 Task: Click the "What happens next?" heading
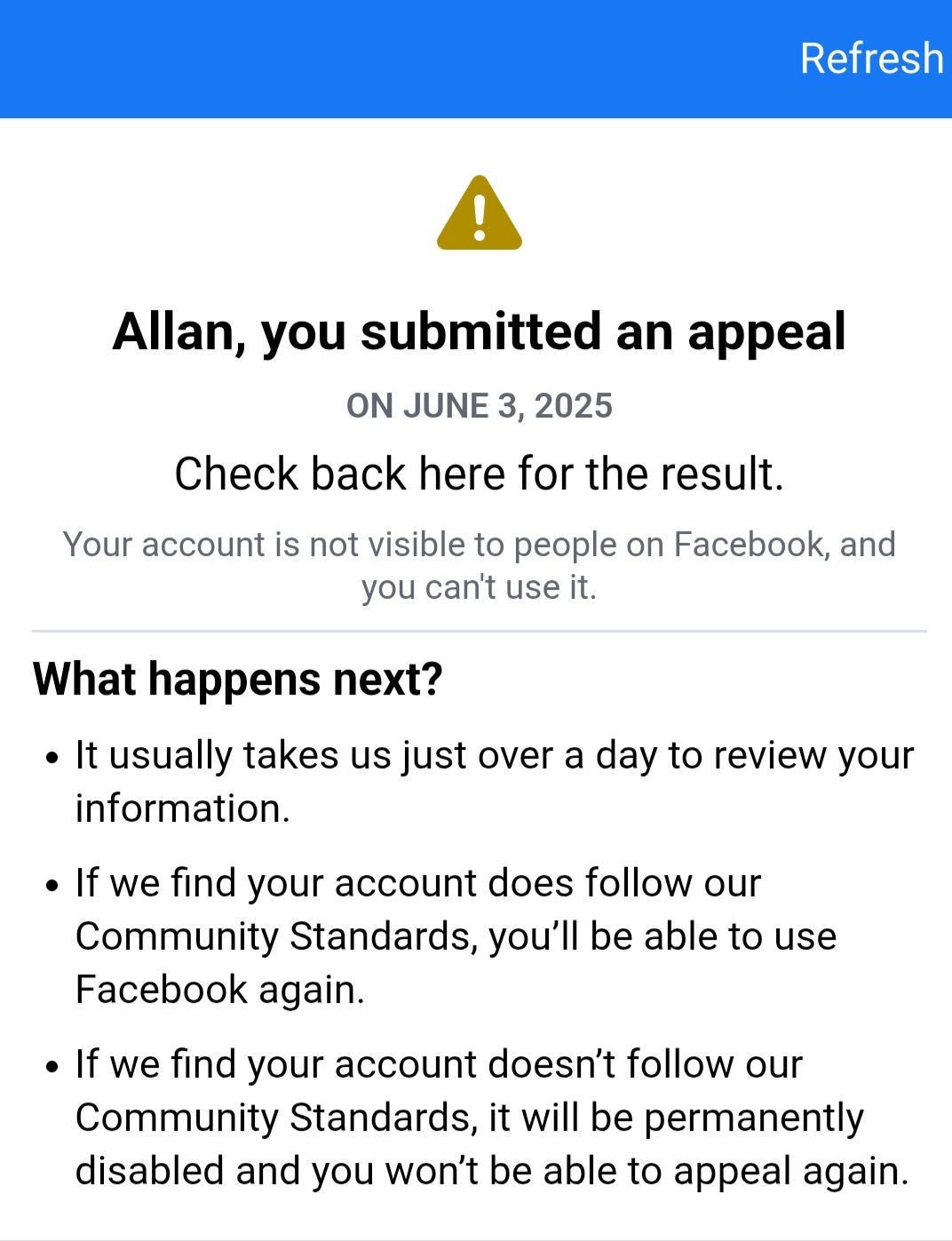(x=238, y=680)
